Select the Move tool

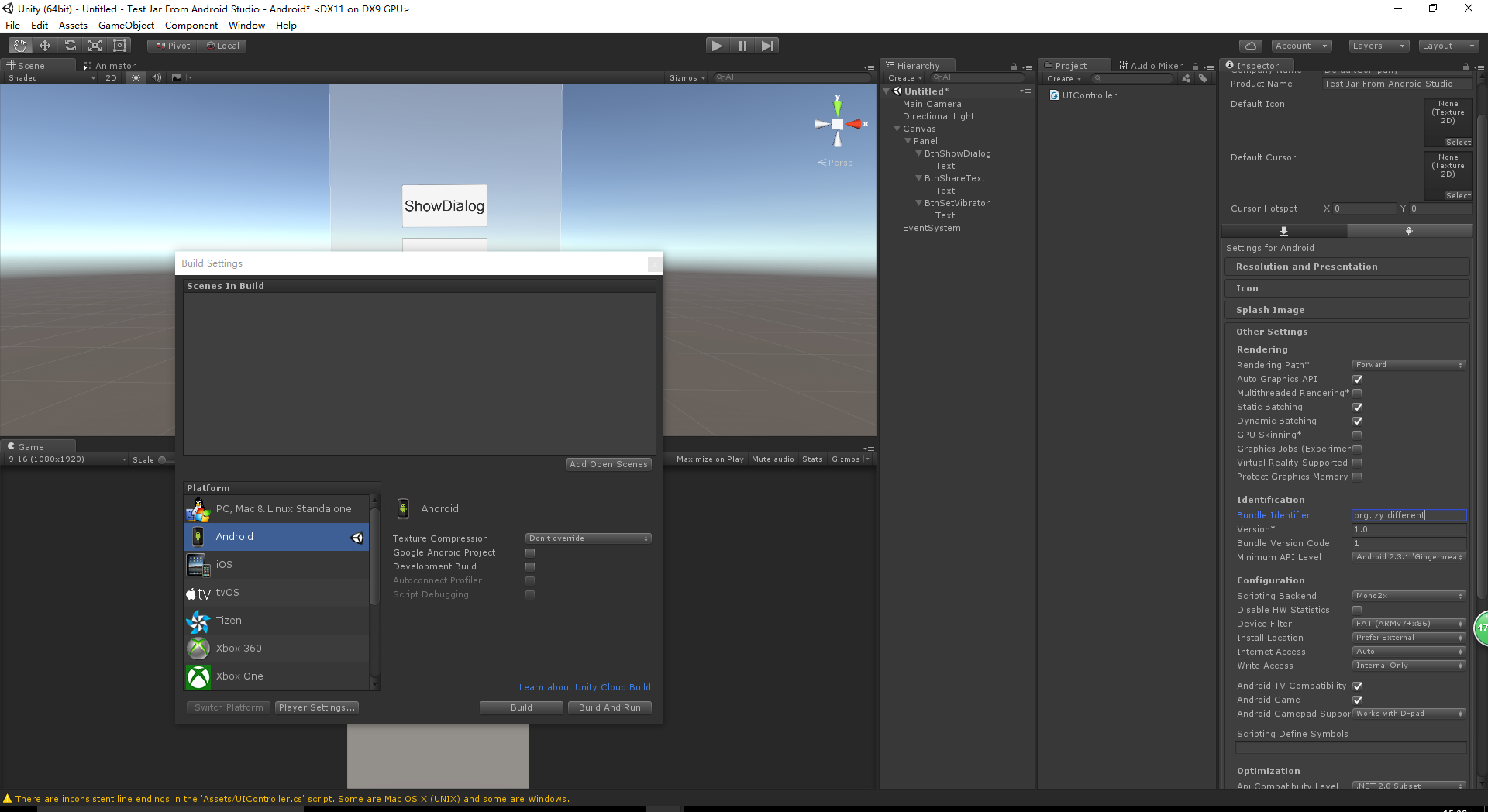(x=45, y=46)
